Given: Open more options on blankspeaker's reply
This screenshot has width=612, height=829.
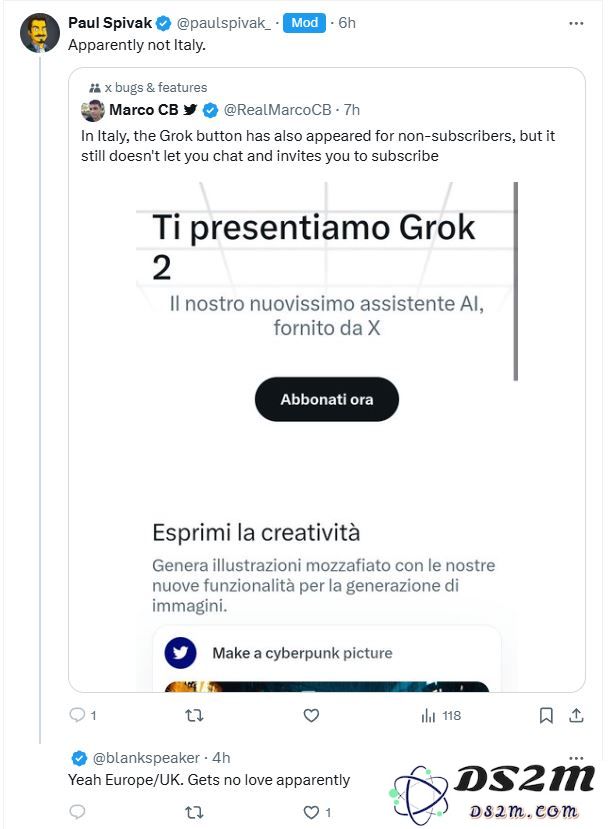Looking at the screenshot, I should tap(576, 757).
